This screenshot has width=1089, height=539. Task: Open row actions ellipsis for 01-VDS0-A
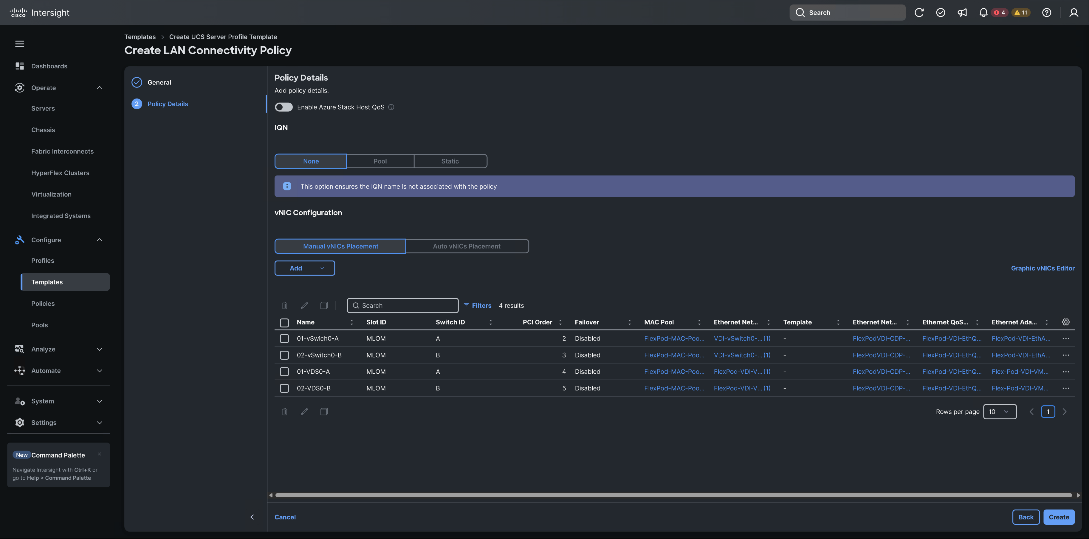[x=1066, y=372]
